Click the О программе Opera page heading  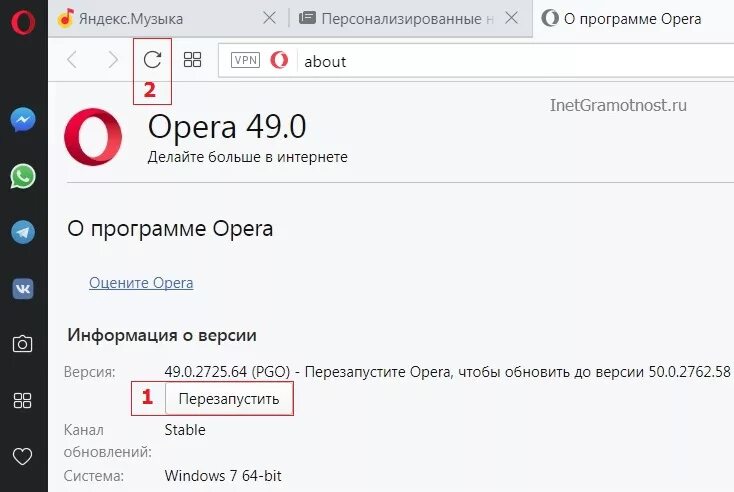[170, 229]
